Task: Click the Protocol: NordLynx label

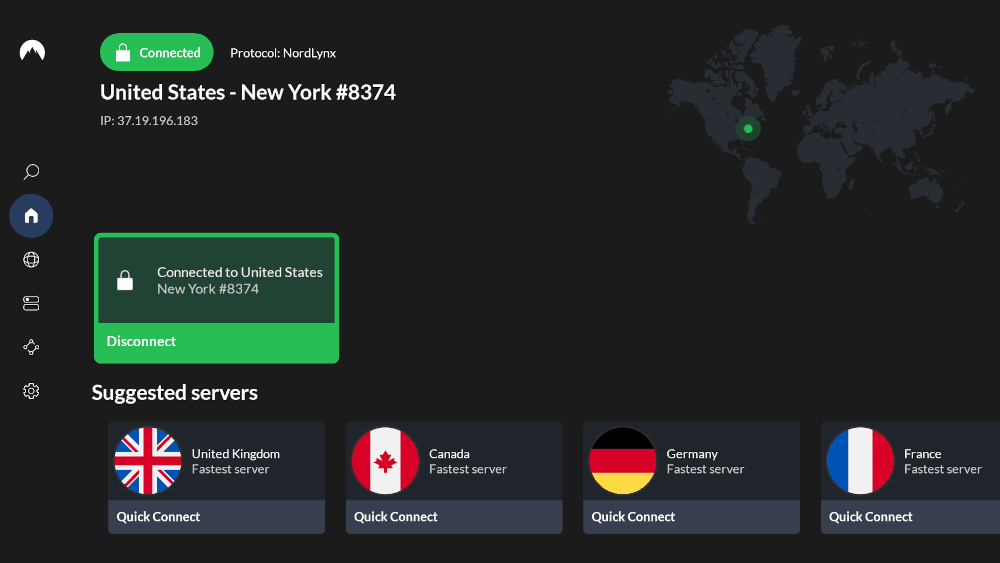Action: [x=283, y=53]
